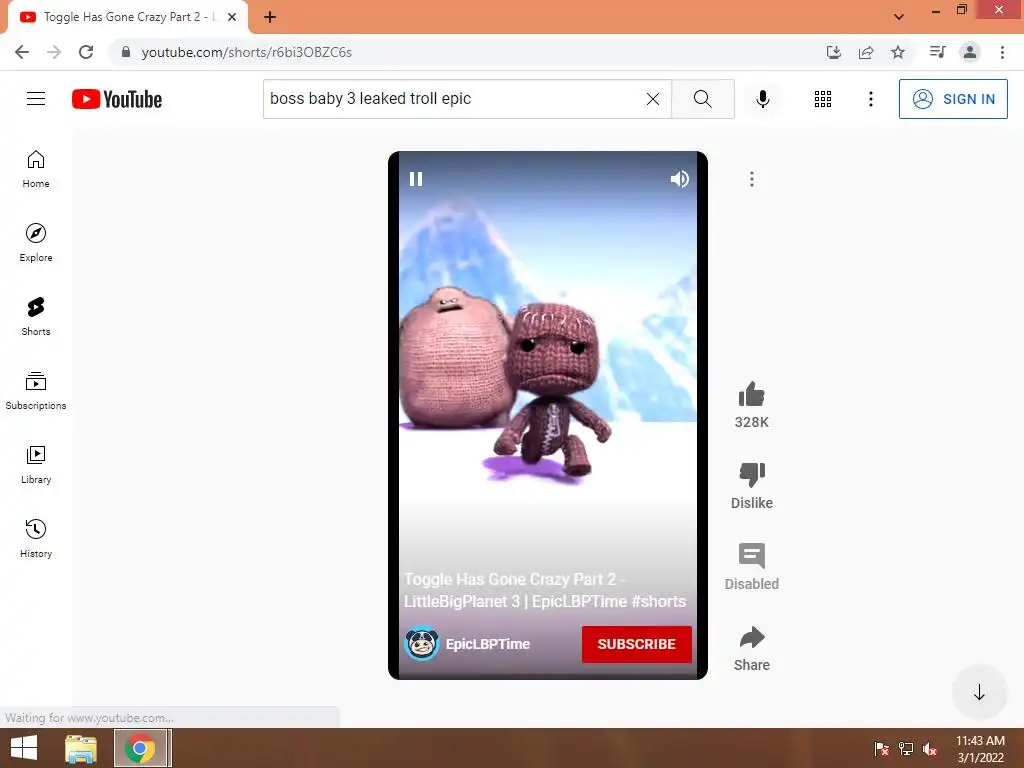Image resolution: width=1024 pixels, height=768 pixels.
Task: Mute the Shorts video volume
Action: [680, 179]
